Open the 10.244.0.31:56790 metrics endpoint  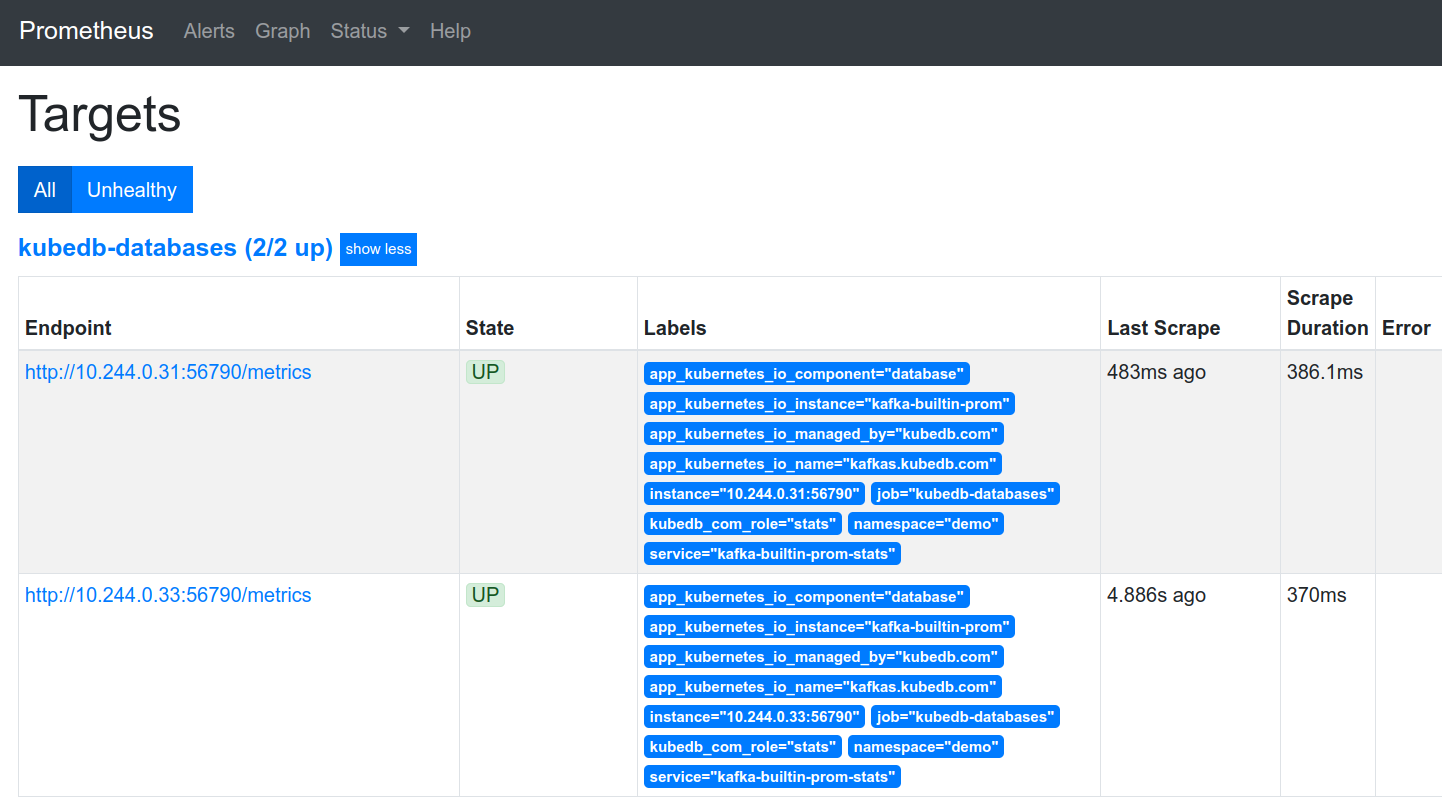168,372
